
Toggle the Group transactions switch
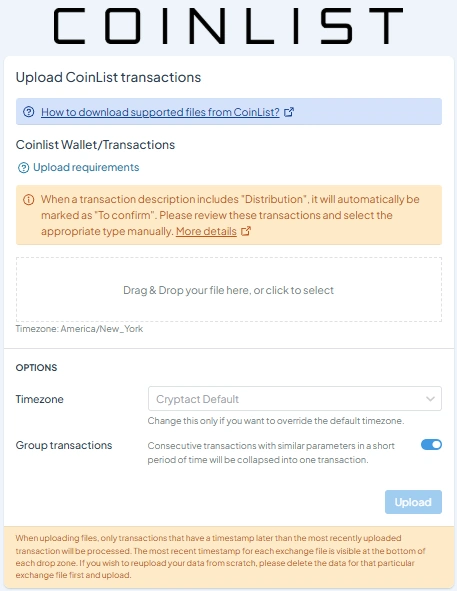[x=431, y=445]
